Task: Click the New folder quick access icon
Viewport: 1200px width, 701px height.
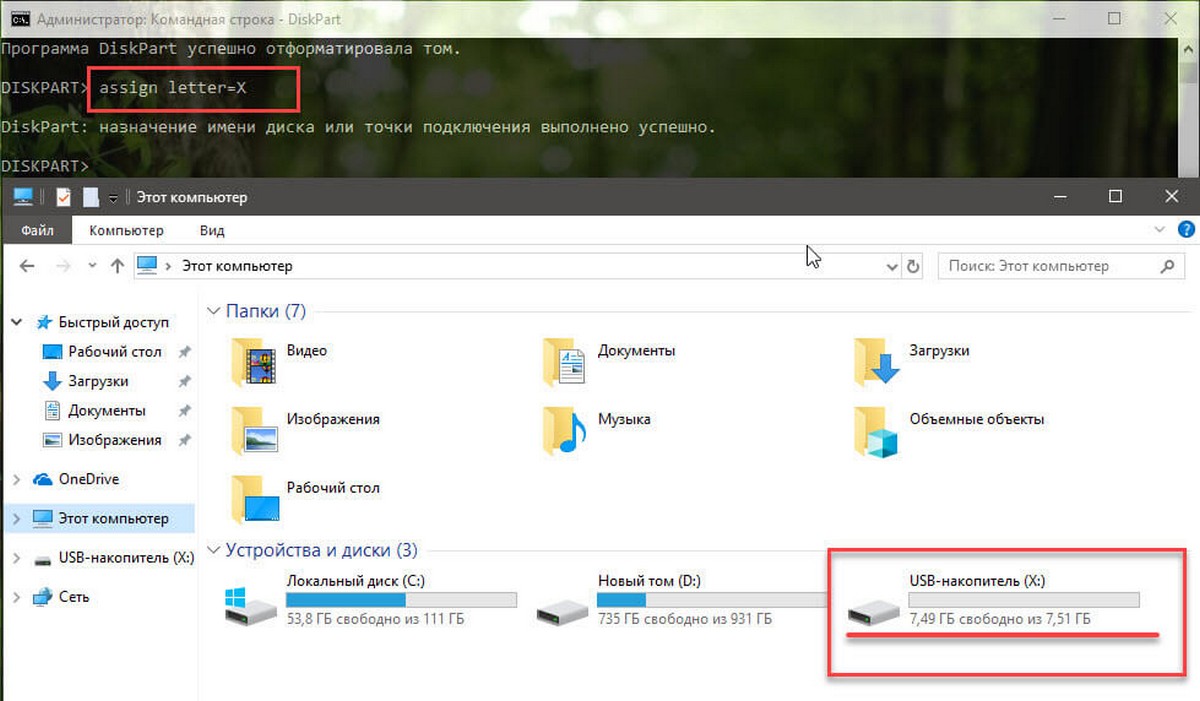Action: click(90, 197)
